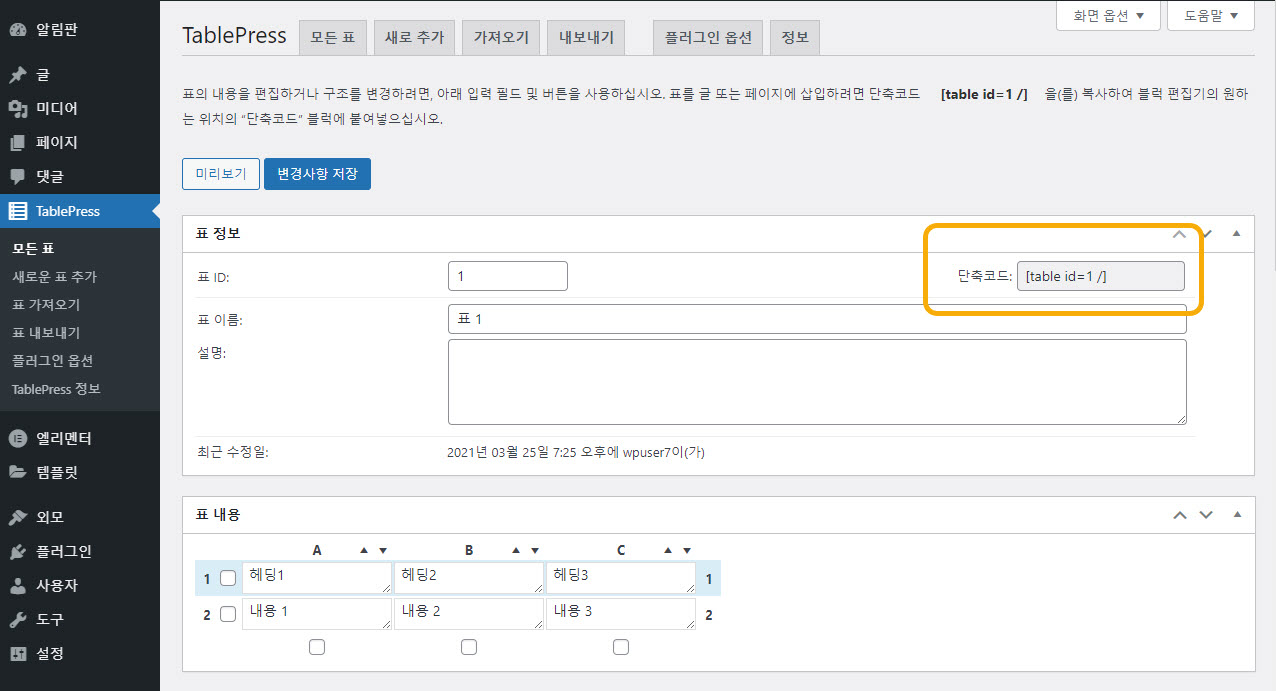Viewport: 1276px width, 691px height.
Task: Sort column A descending arrow
Action: [x=383, y=551]
